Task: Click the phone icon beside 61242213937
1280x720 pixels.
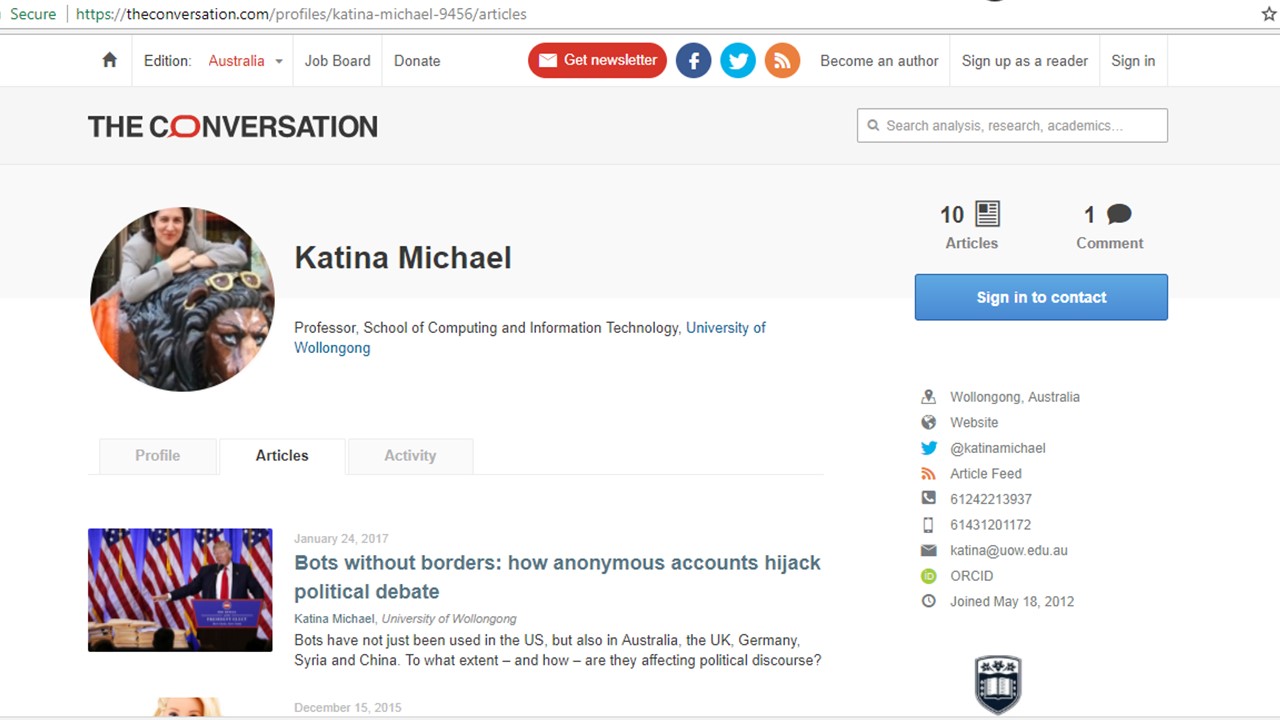Action: click(929, 499)
